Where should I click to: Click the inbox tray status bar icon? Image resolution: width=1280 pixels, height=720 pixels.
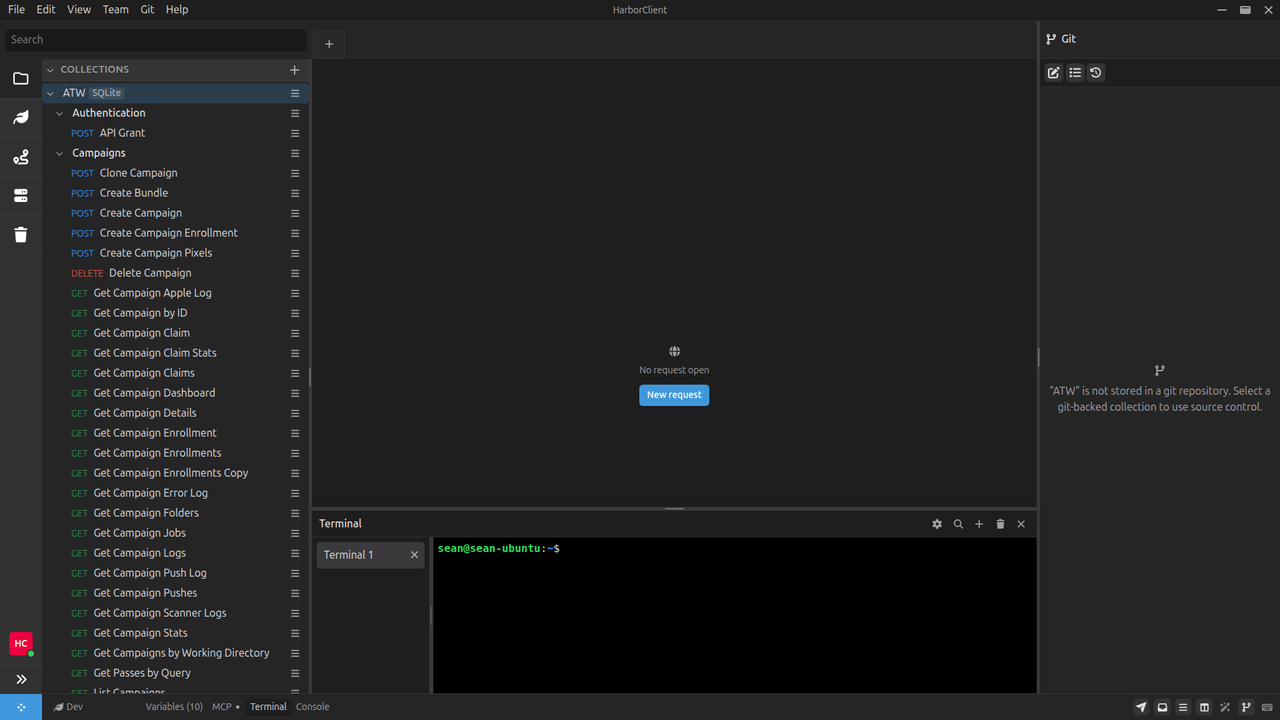coord(1162,707)
